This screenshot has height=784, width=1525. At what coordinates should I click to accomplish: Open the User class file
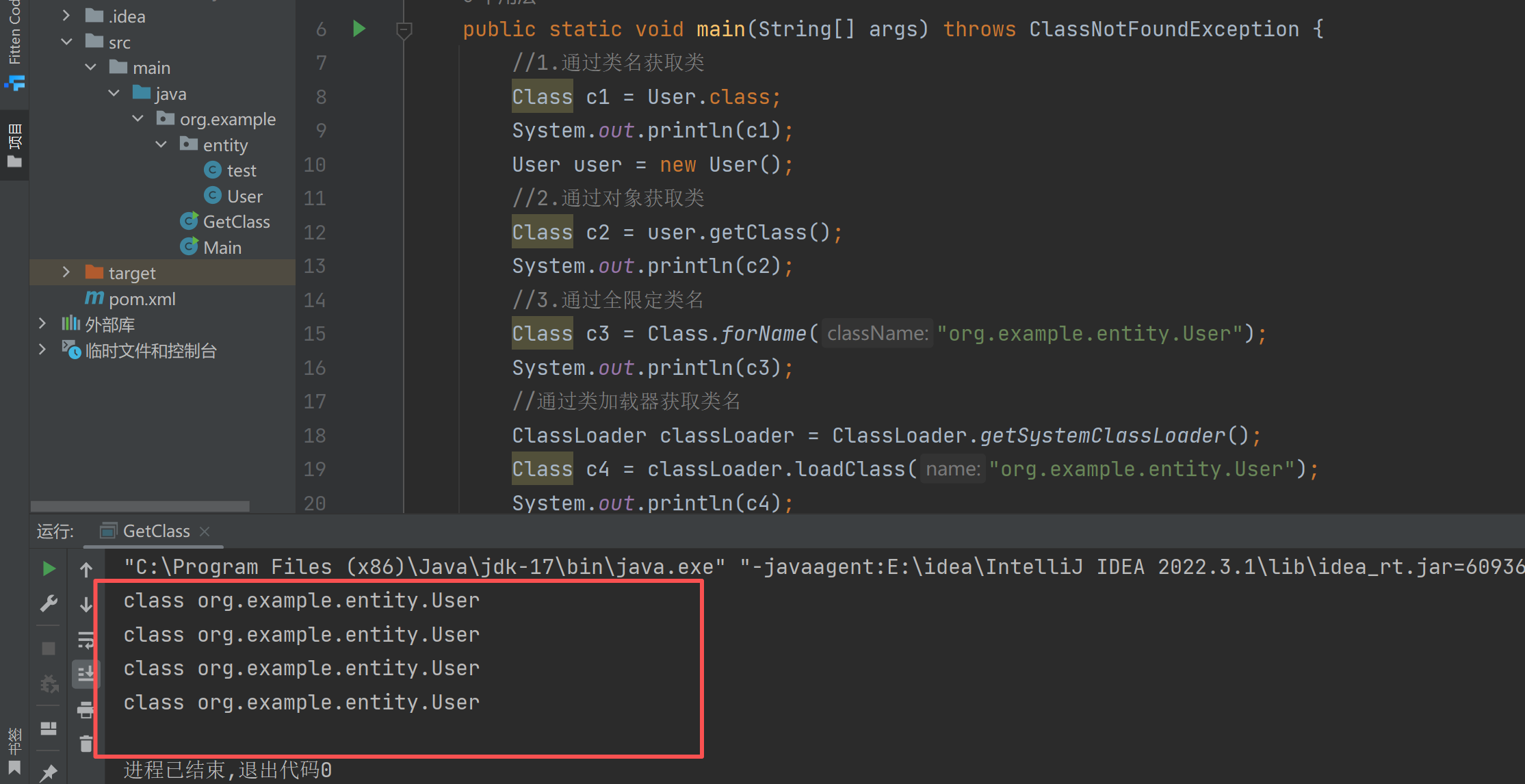pos(244,196)
